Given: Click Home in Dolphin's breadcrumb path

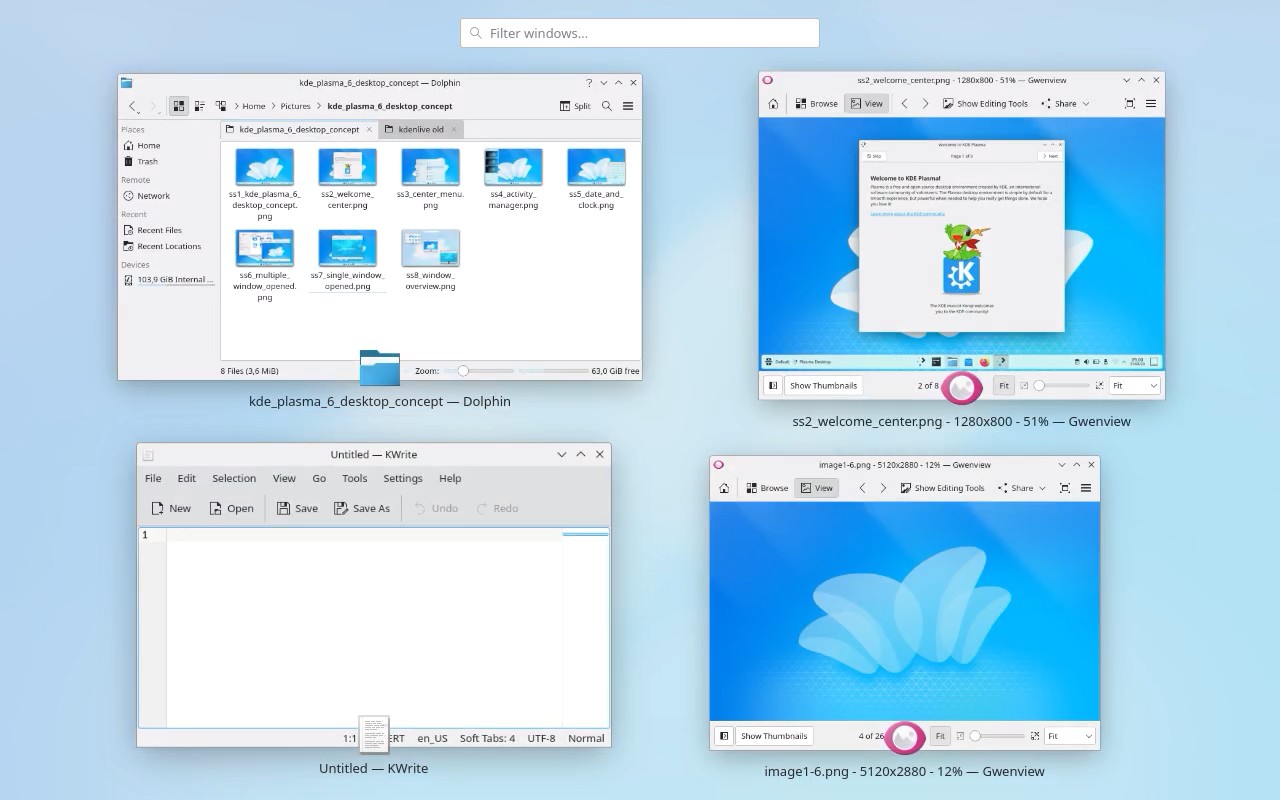Looking at the screenshot, I should [254, 106].
